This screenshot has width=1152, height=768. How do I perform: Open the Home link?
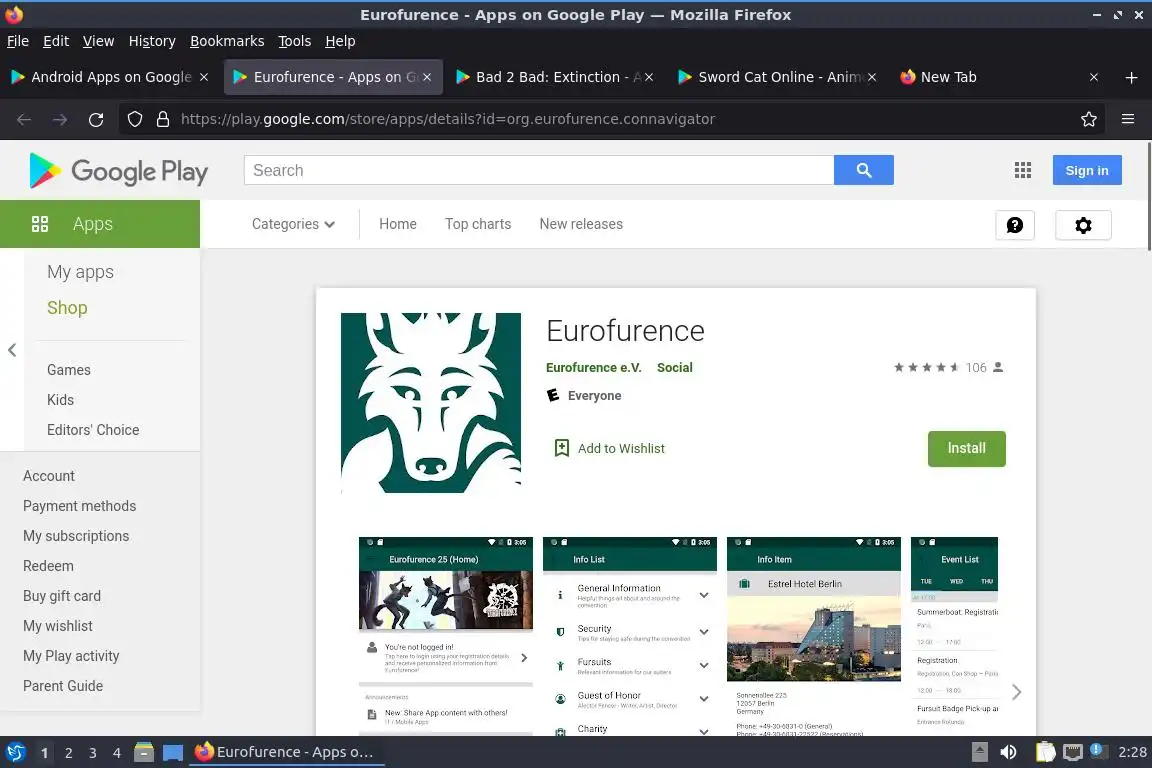pos(397,224)
